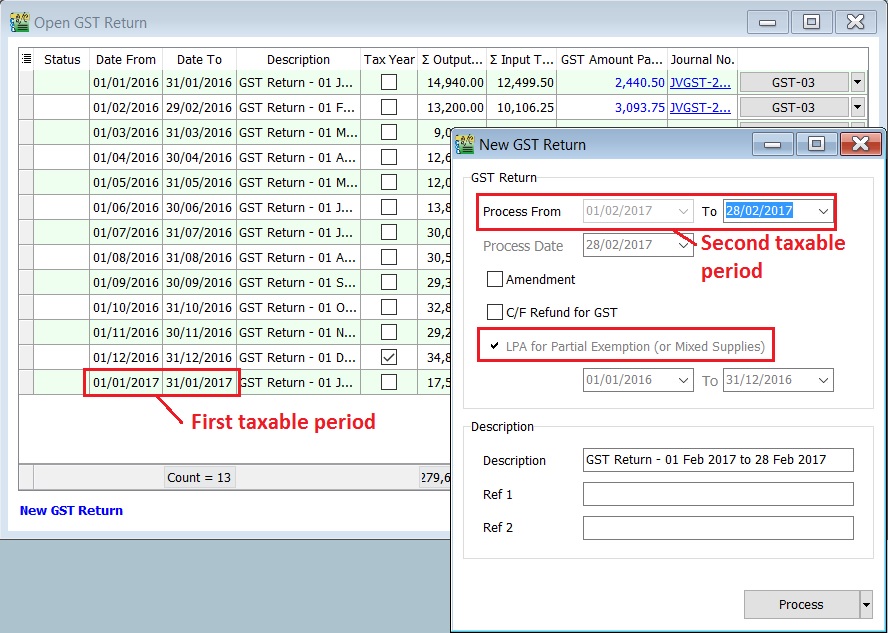Enable the Amendment checkbox
The height and width of the screenshot is (633, 888).
[494, 279]
